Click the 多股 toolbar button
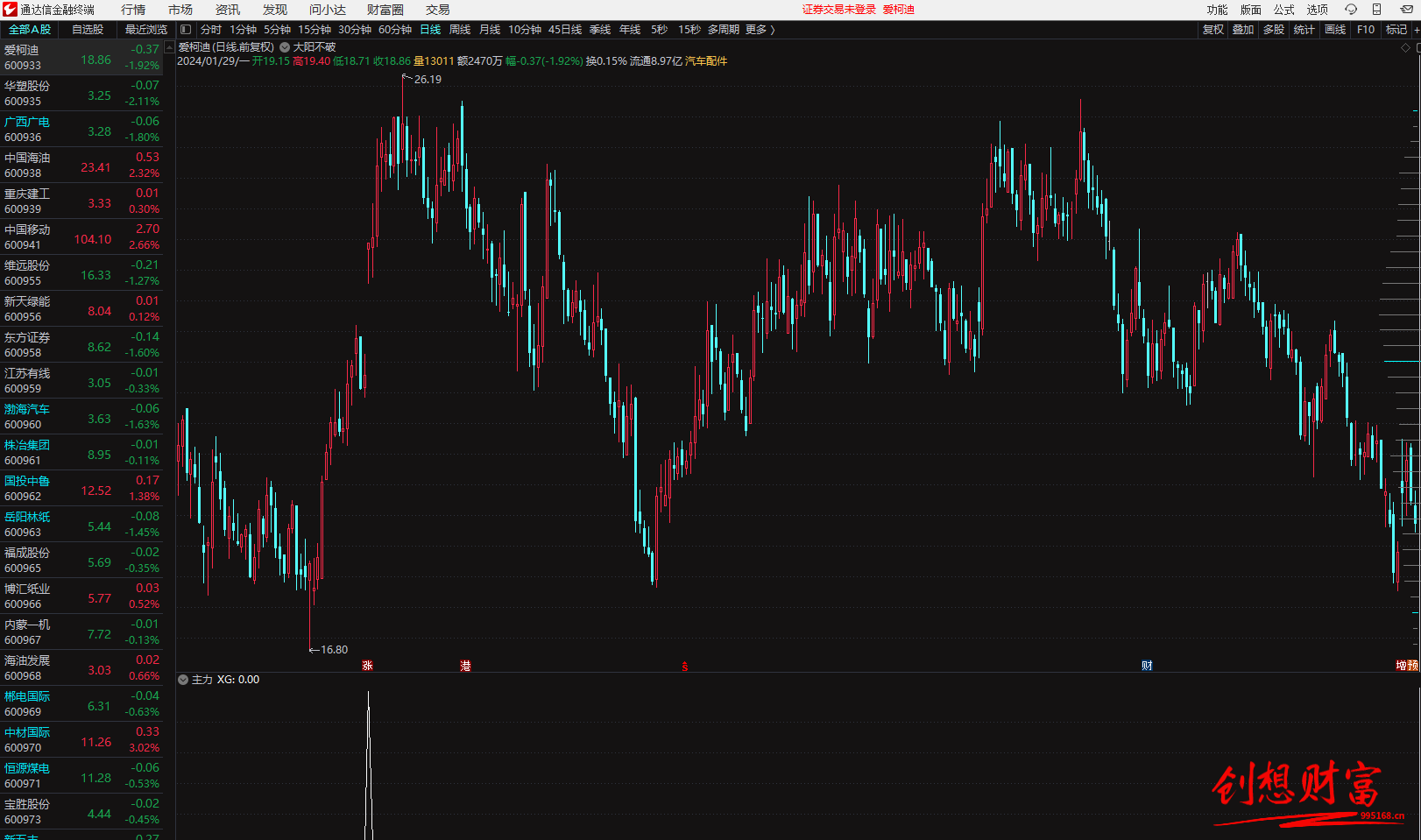Image resolution: width=1421 pixels, height=840 pixels. tap(1274, 30)
